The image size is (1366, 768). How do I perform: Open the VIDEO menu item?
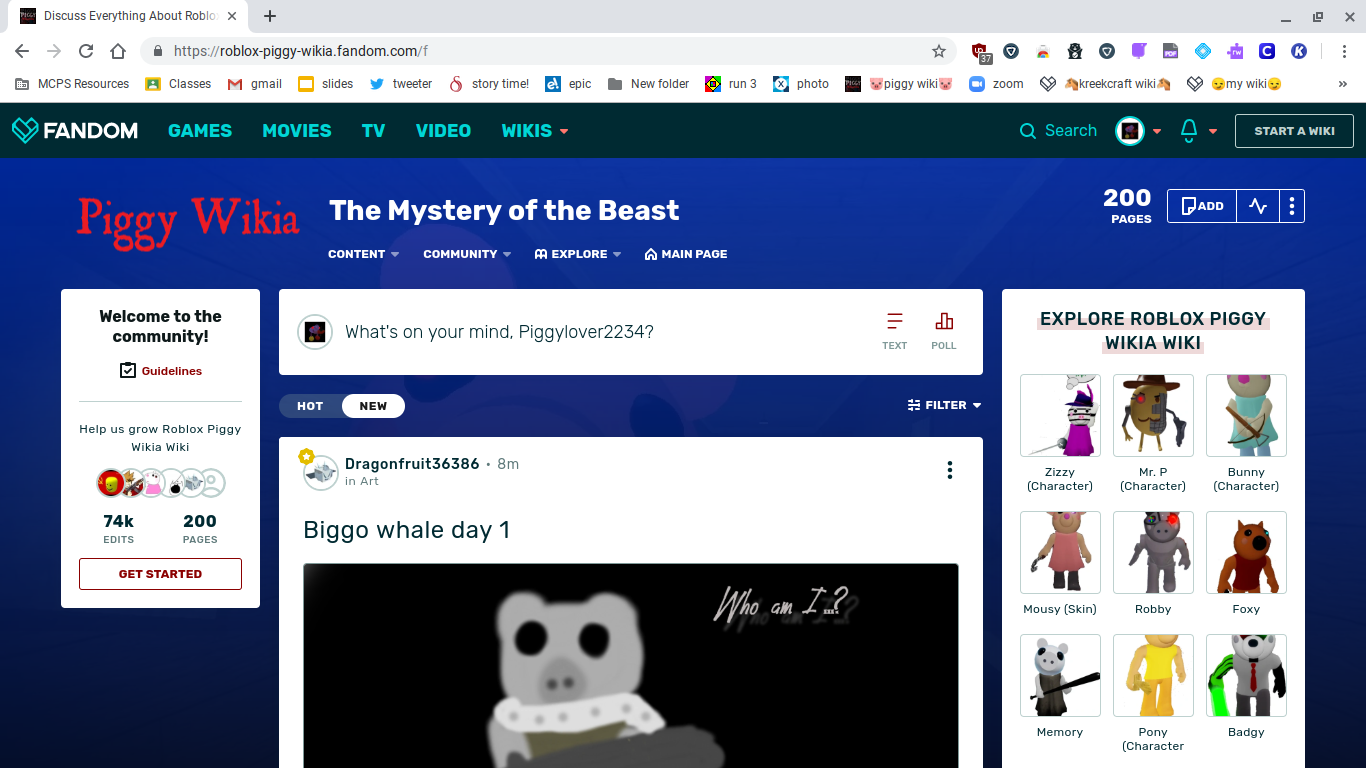443,131
